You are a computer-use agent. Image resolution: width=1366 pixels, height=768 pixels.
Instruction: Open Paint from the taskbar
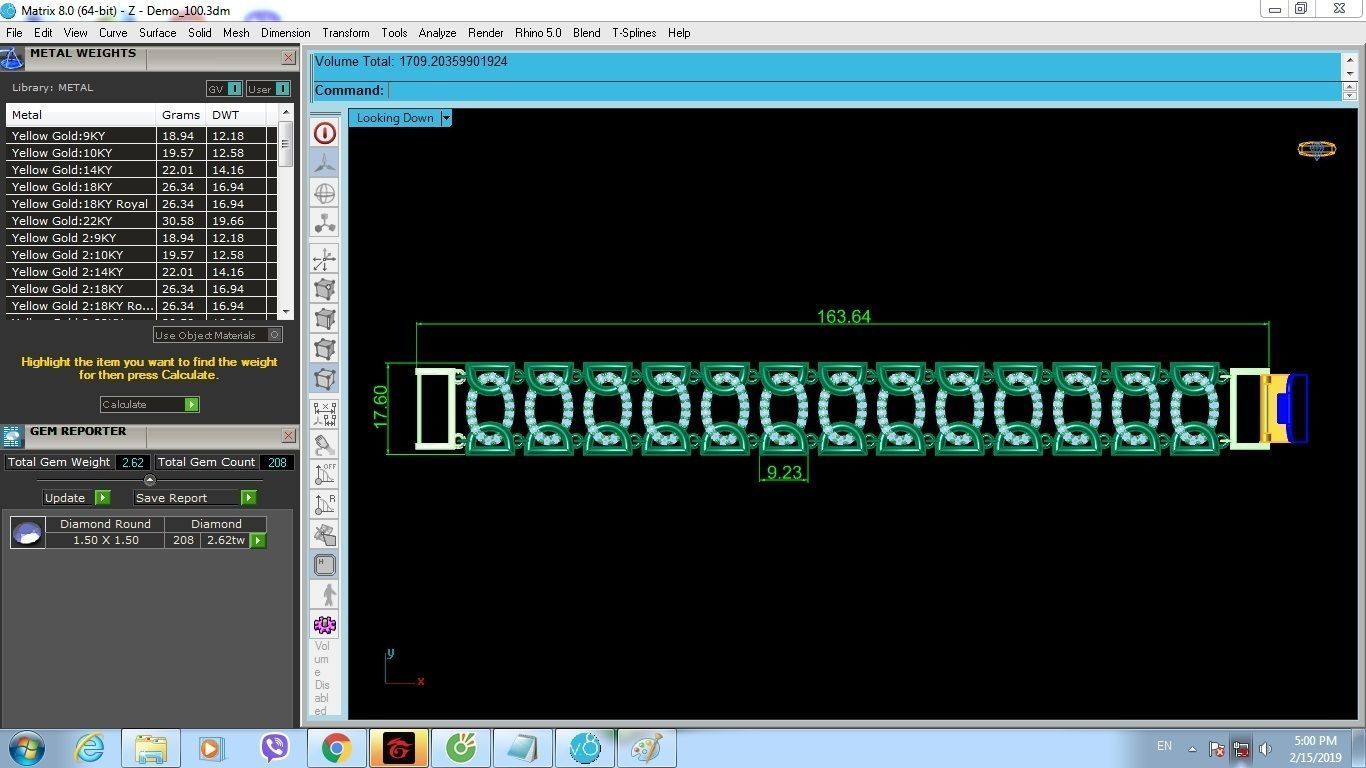pyautogui.click(x=646, y=748)
